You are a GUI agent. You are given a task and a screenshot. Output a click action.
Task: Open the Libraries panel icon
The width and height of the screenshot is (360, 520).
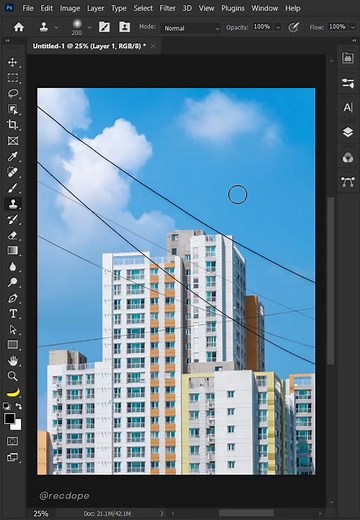pos(348,58)
